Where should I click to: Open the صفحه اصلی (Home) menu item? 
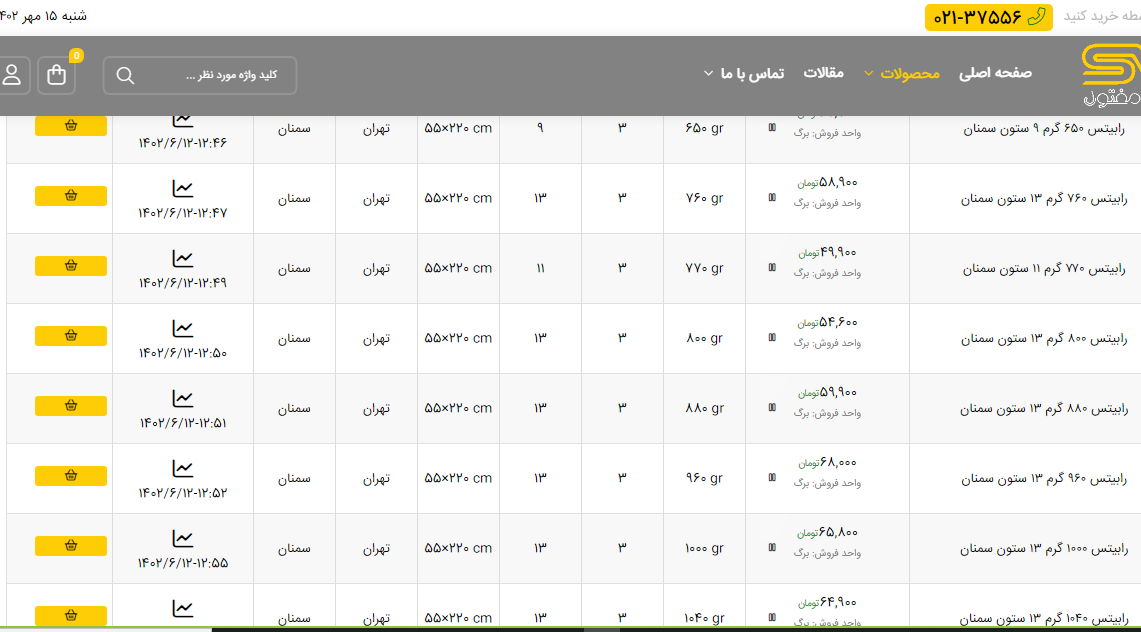(995, 73)
